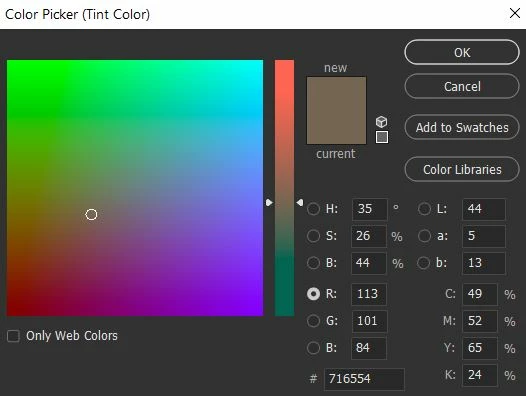Click the small gray web-safe color square
Screen dimensions: 526x396
382,137
